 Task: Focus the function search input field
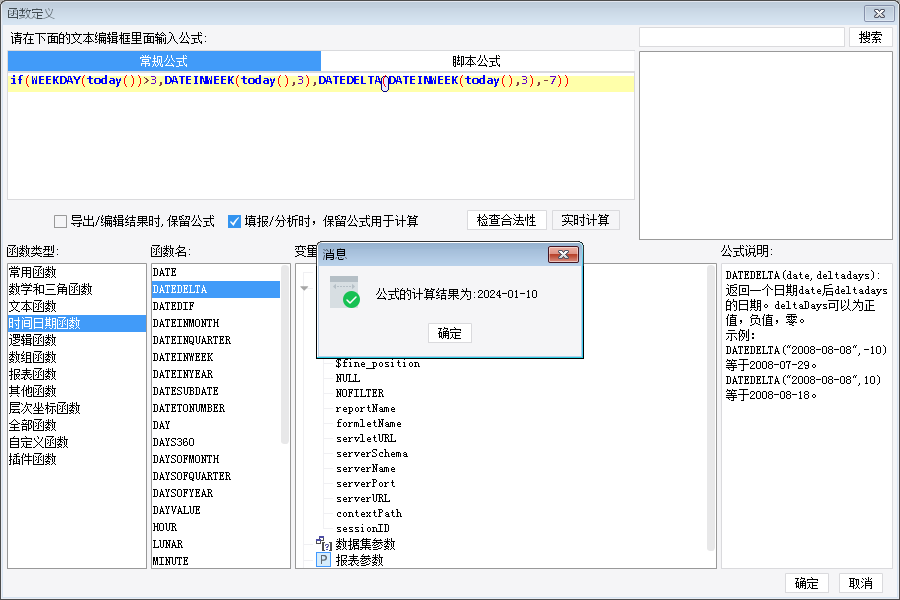(742, 37)
